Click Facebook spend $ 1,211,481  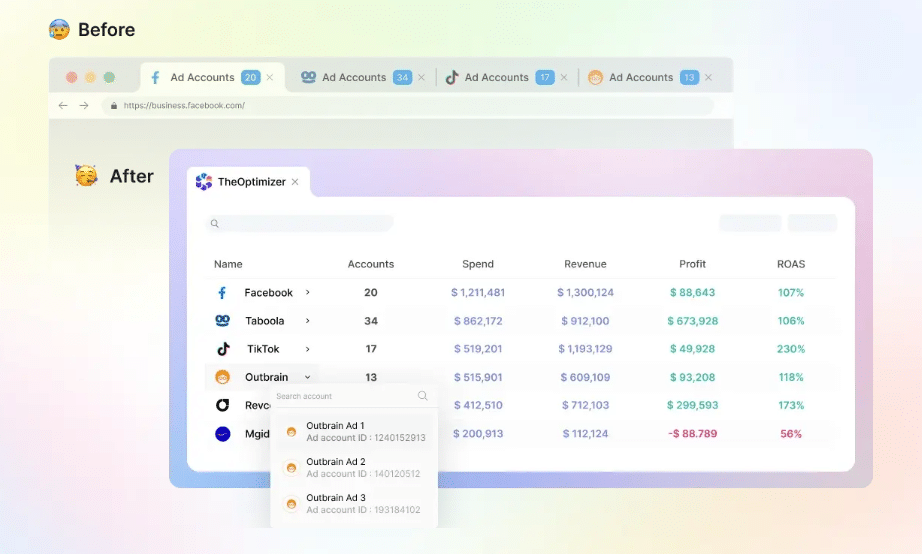click(x=478, y=292)
